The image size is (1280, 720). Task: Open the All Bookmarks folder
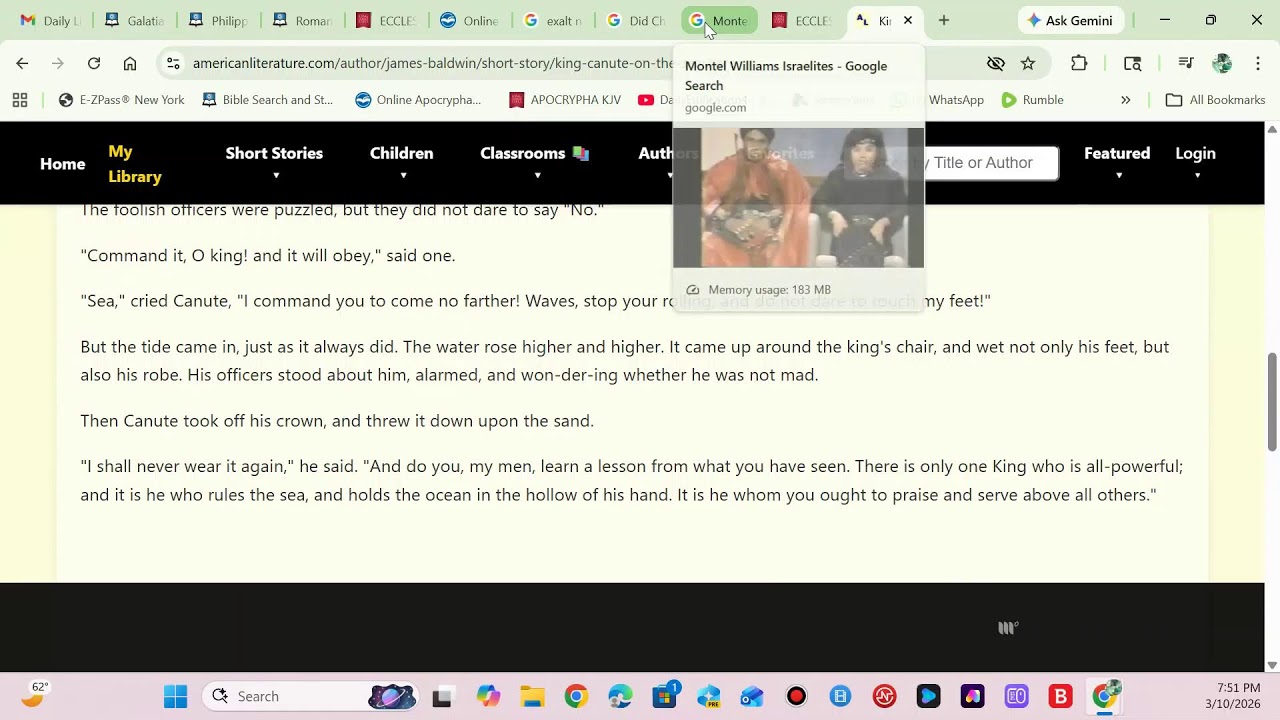[x=1215, y=100]
